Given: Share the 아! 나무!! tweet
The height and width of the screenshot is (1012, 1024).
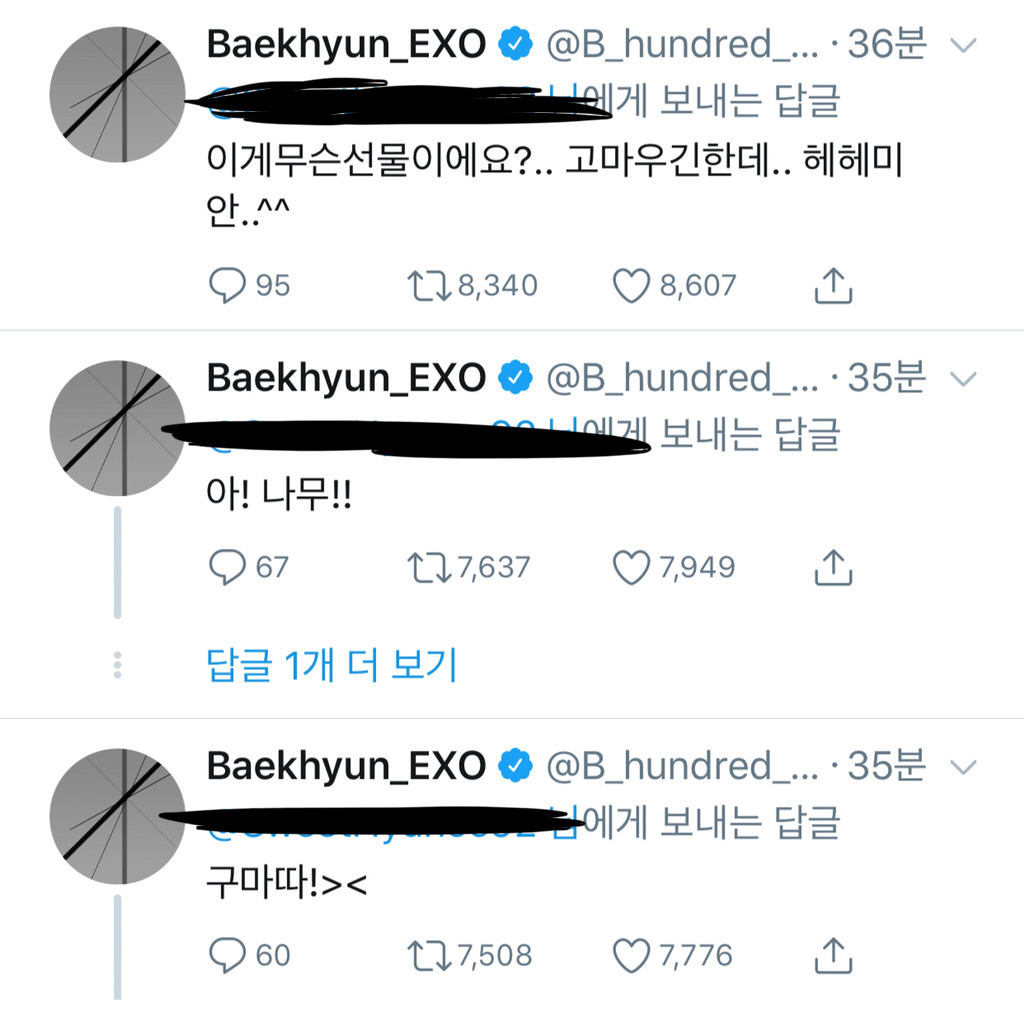Looking at the screenshot, I should pos(833,568).
